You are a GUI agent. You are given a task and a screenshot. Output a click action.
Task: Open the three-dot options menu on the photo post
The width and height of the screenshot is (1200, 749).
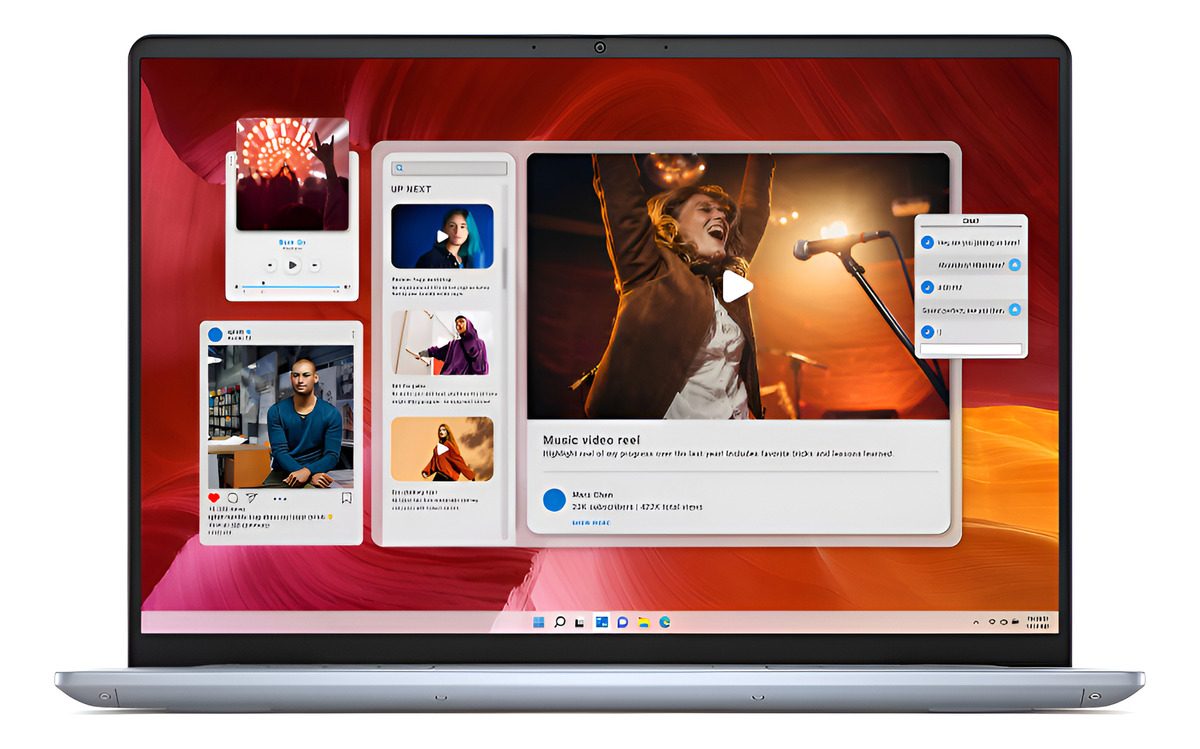tap(352, 334)
